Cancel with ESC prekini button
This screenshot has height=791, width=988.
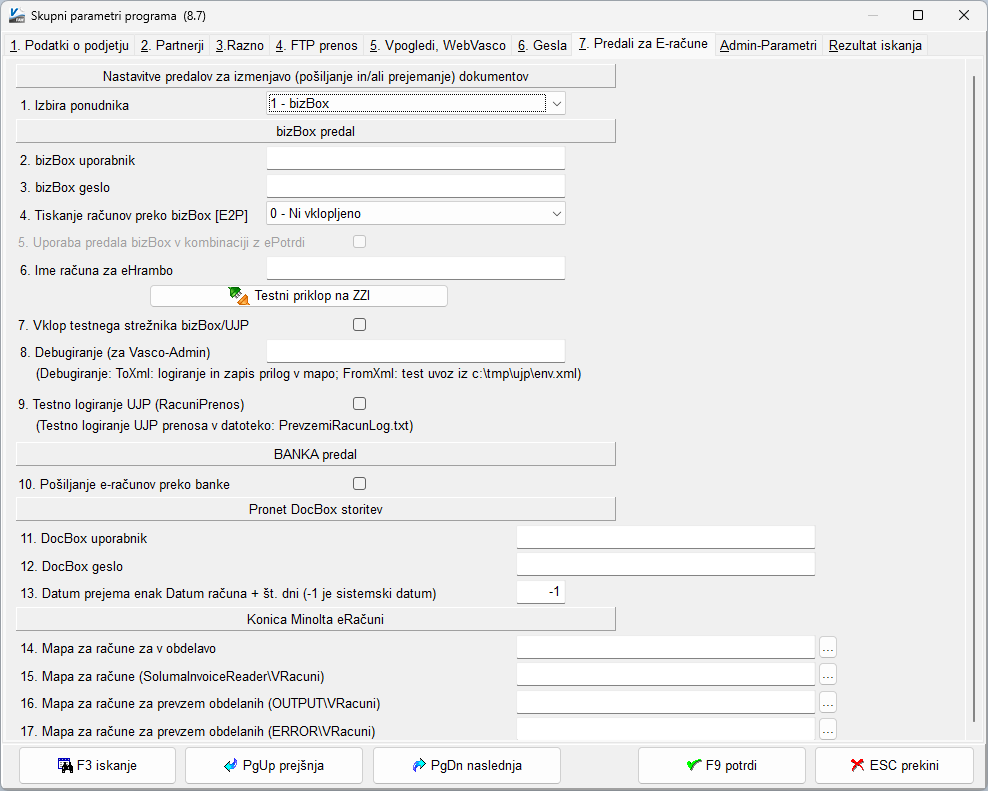click(x=895, y=765)
